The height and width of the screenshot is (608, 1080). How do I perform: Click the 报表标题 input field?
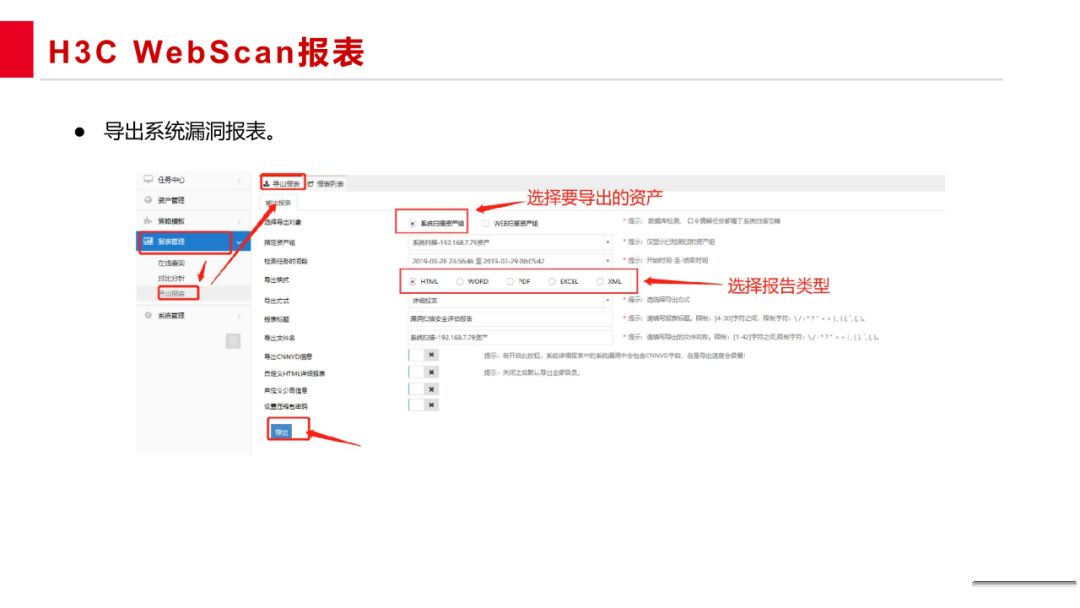[x=509, y=319]
